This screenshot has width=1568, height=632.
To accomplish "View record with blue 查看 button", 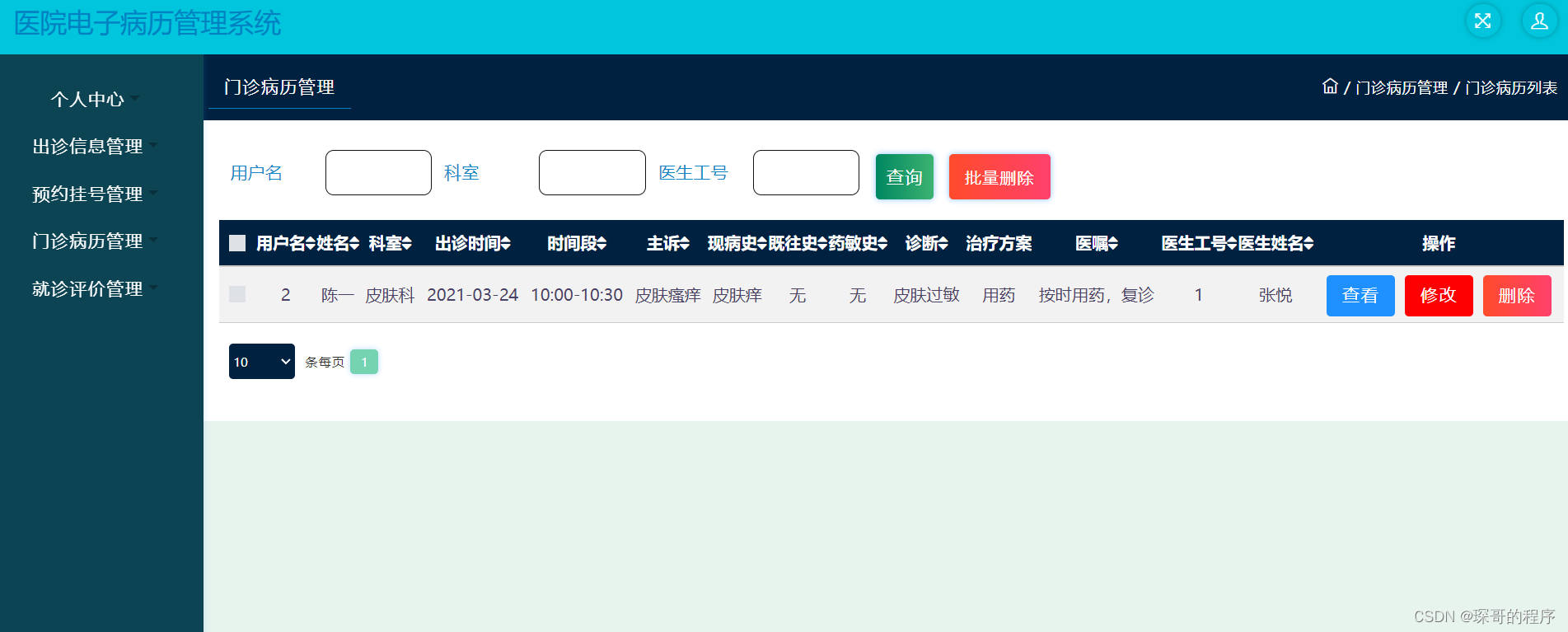I will click(1360, 295).
